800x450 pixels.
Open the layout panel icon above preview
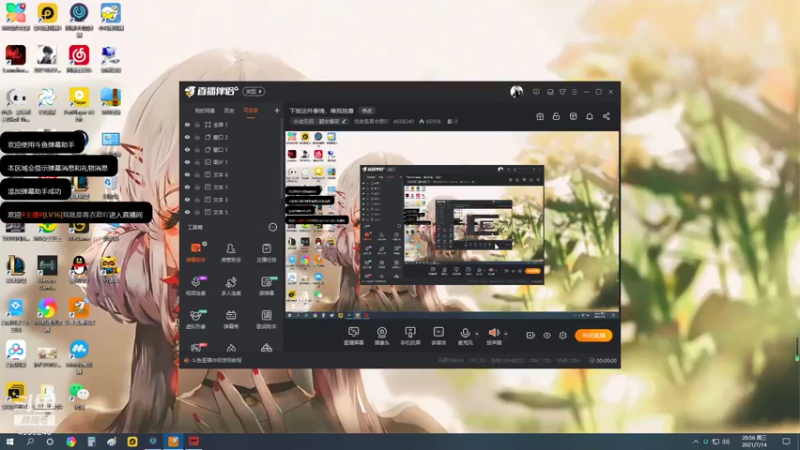coord(573,116)
